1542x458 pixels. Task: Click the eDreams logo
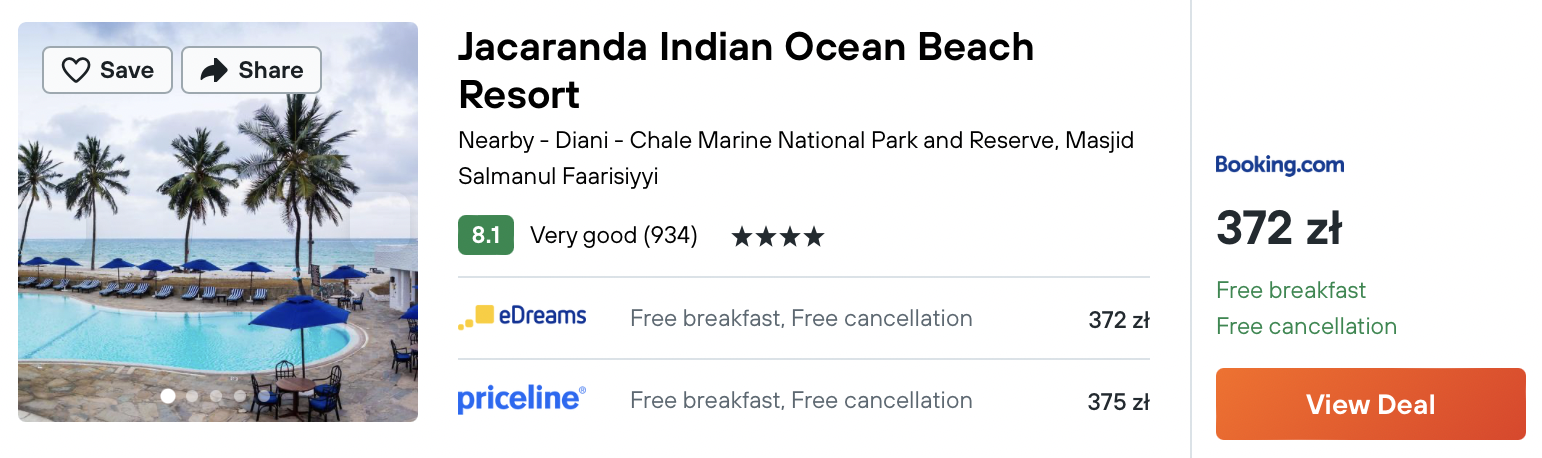522,317
